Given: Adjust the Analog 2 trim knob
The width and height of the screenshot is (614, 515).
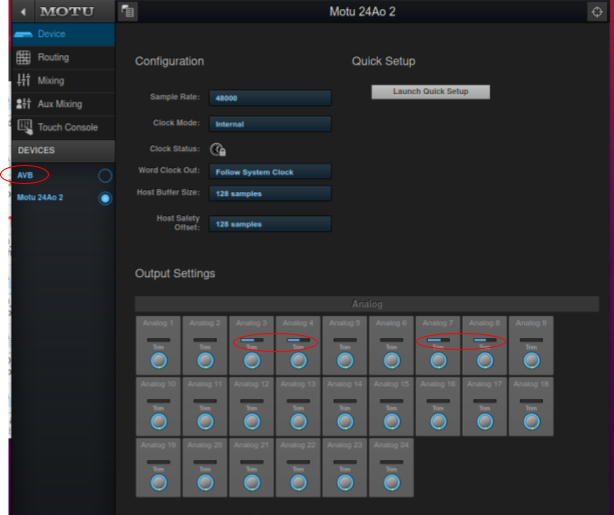Looking at the screenshot, I should coord(205,361).
